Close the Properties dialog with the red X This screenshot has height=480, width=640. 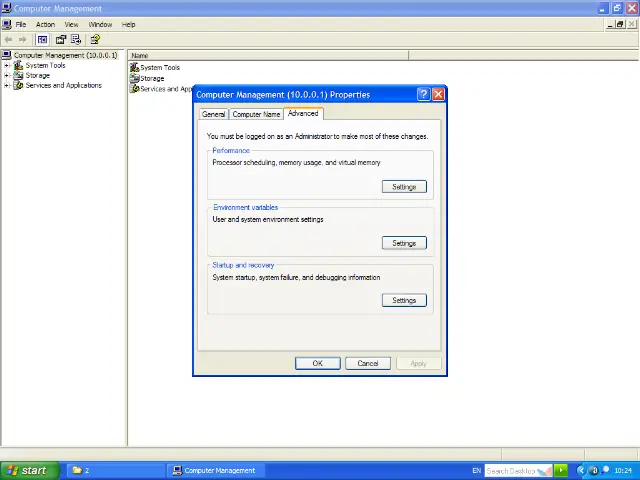pyautogui.click(x=438, y=94)
